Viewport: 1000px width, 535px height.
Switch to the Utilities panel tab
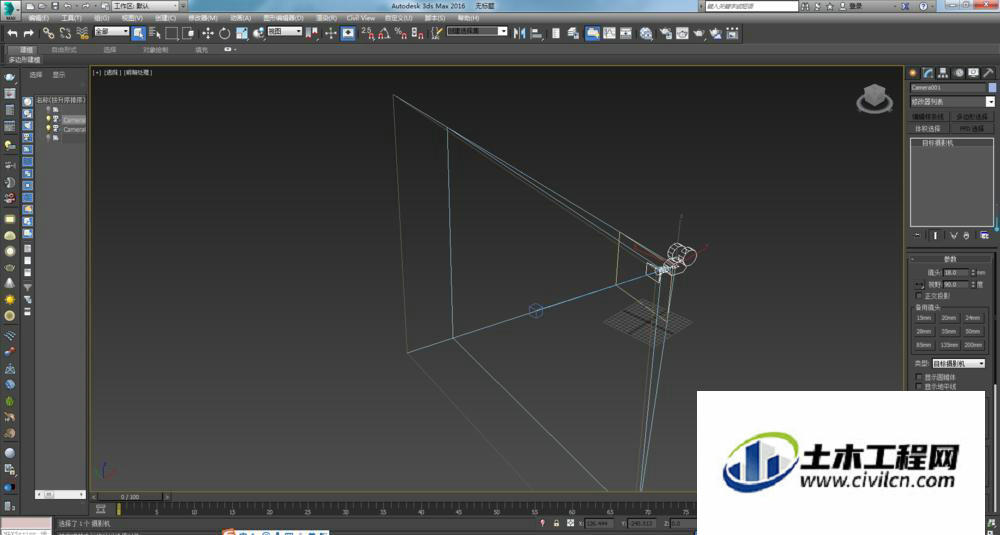989,73
